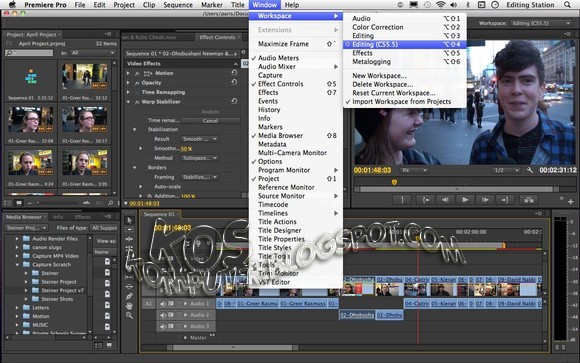Click the Play button in Program Monitor

(x=465, y=200)
